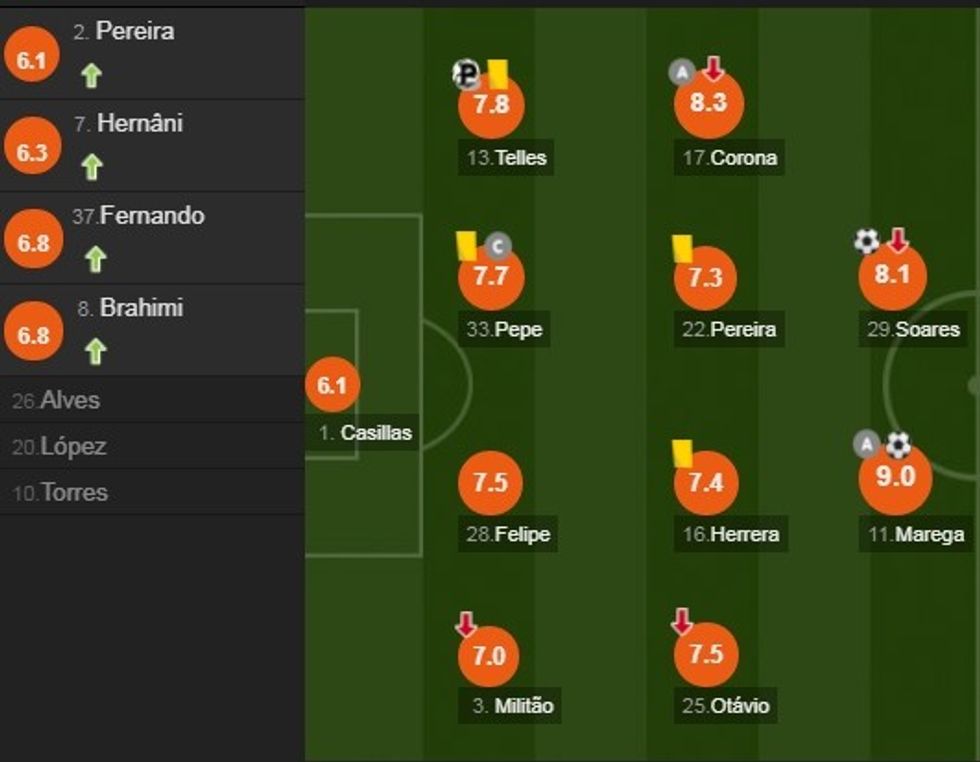Click the yellow card above Herrera
The height and width of the screenshot is (762, 980).
(x=684, y=453)
